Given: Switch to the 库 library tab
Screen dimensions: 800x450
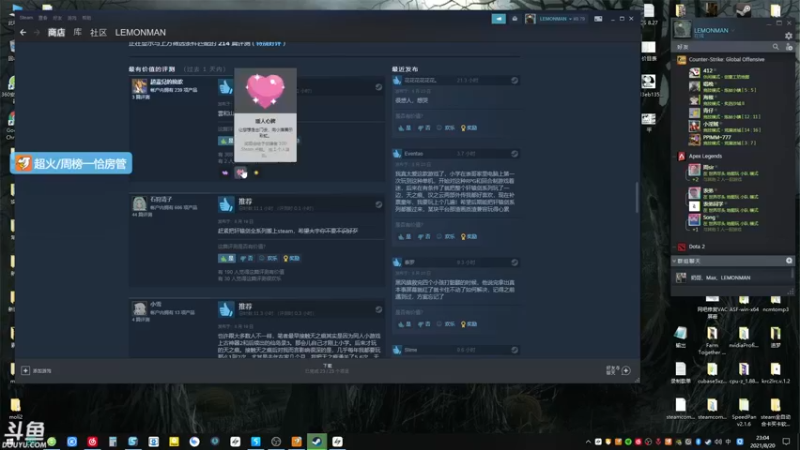Looking at the screenshot, I should click(x=77, y=32).
